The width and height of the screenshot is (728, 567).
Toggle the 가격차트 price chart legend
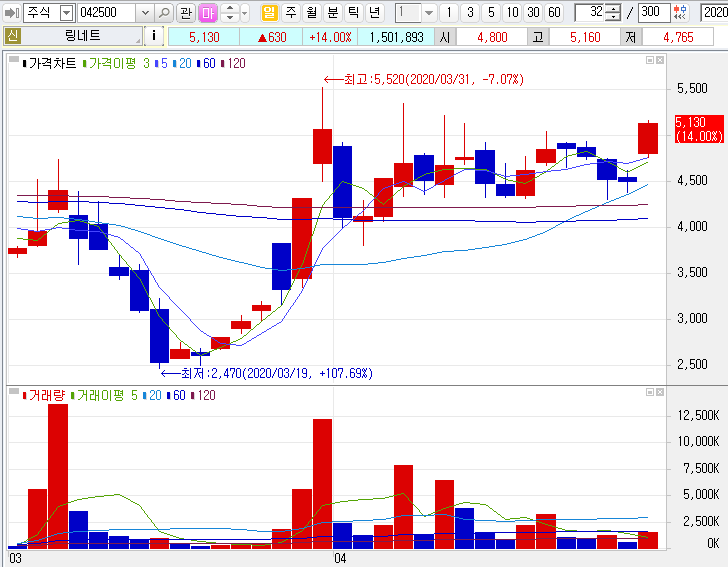pos(49,64)
